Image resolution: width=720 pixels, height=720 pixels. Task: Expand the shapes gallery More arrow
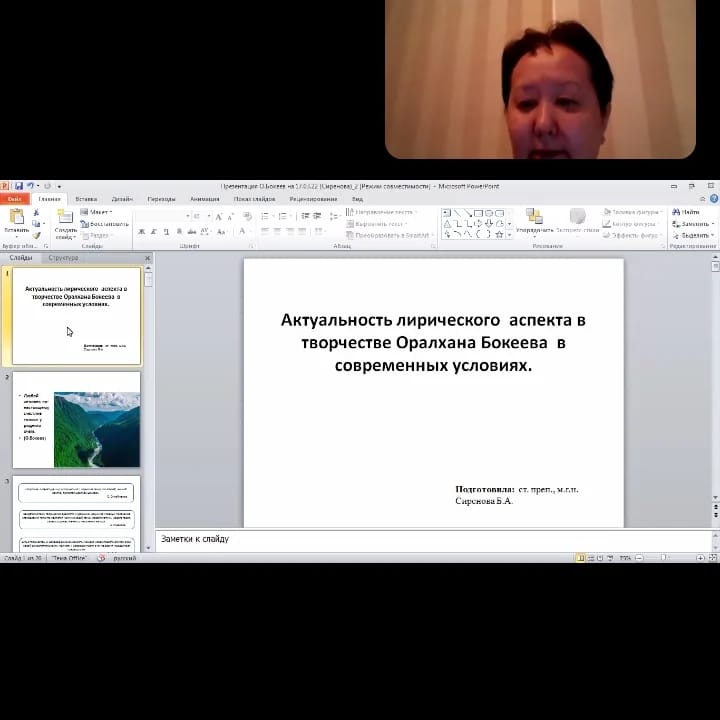pos(509,235)
